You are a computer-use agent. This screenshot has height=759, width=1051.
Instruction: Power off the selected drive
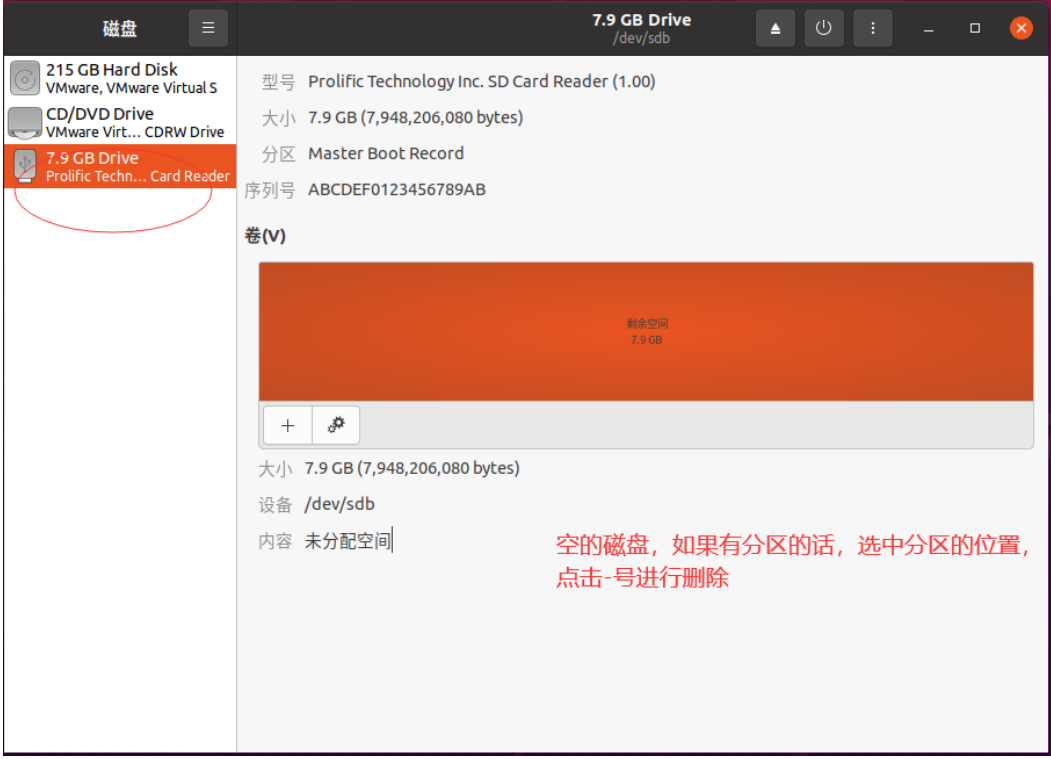pos(824,28)
